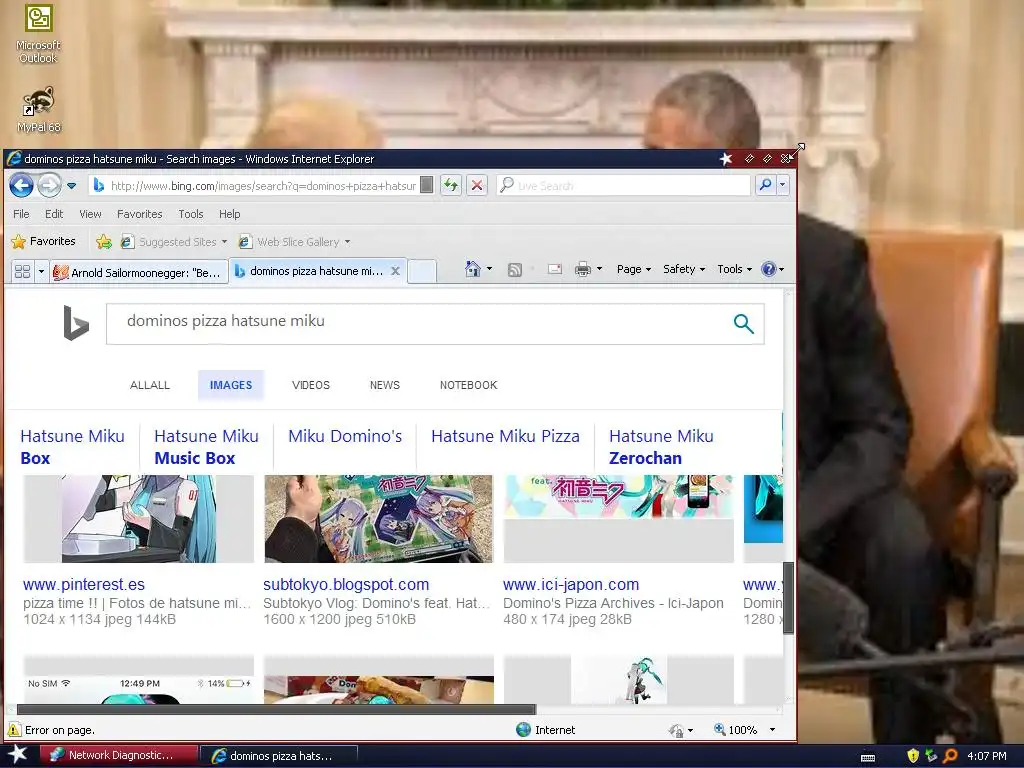Viewport: 1024px width, 768px height.
Task: Open the Help menu
Action: pos(229,214)
